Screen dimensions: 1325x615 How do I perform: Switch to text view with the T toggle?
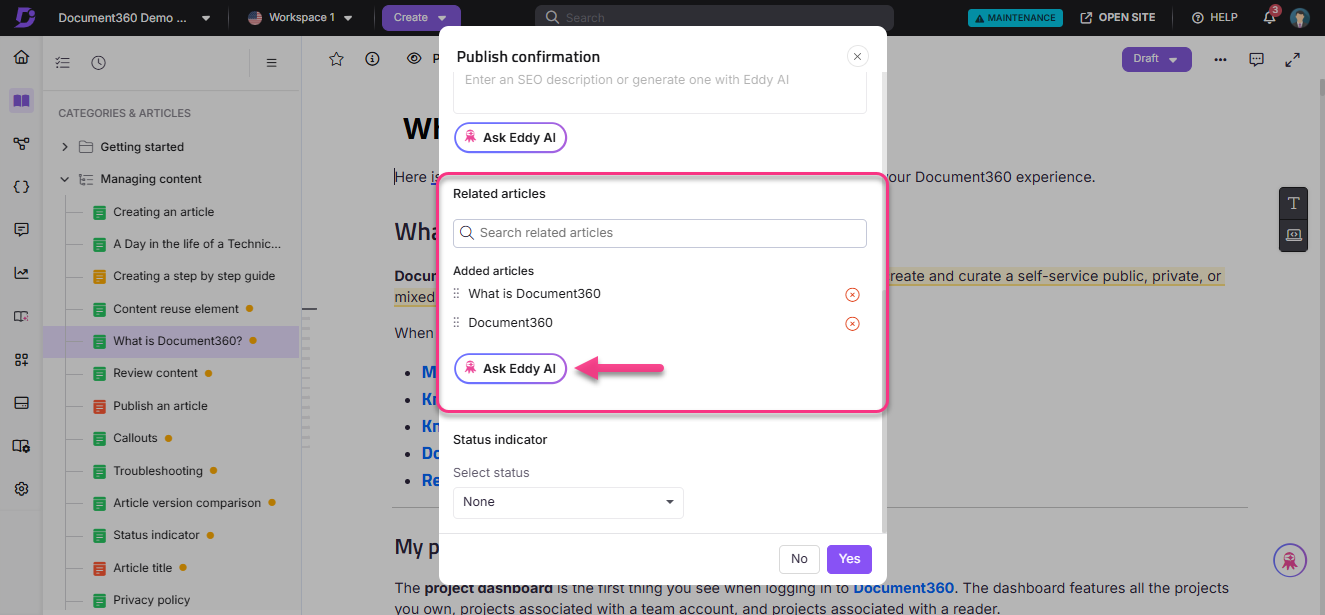tap(1293, 203)
